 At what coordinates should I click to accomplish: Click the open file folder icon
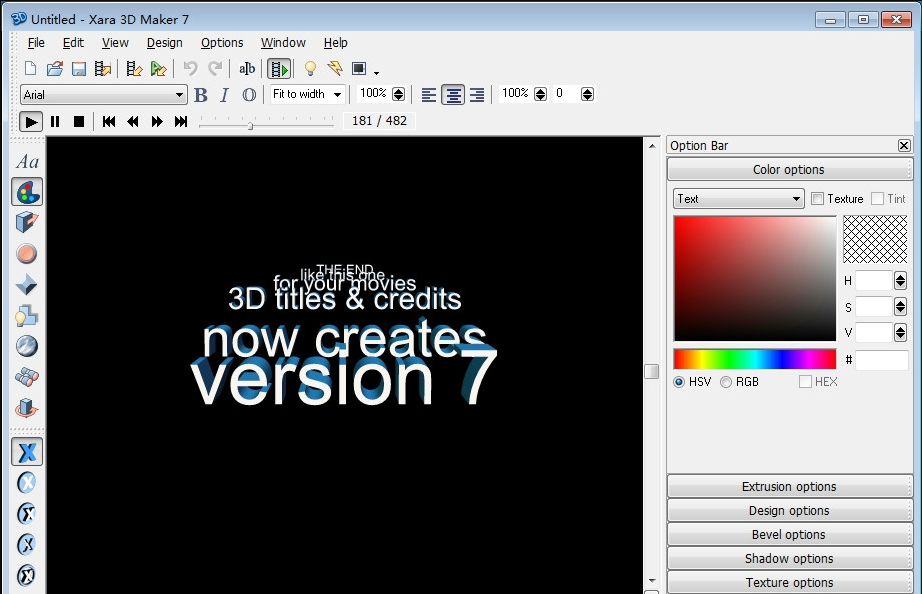(55, 69)
